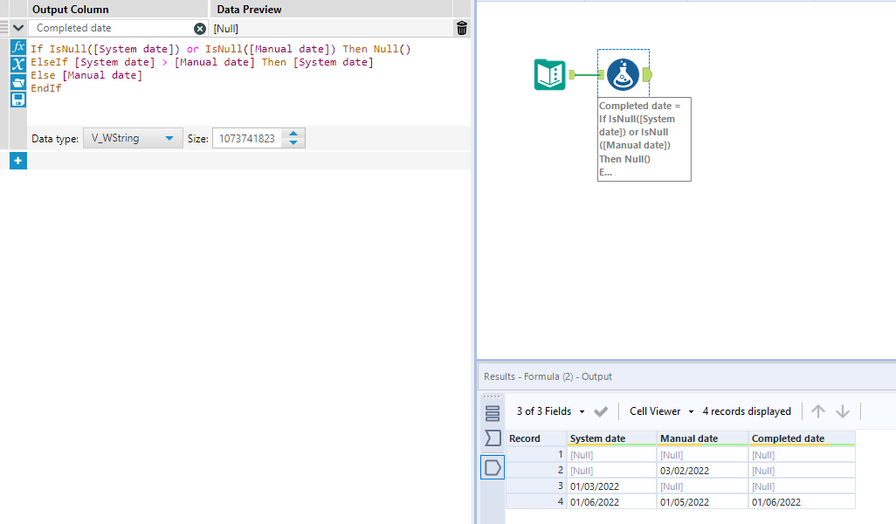Show the metadata view in Results
Viewport: 896px width, 524px height.
tap(492, 413)
